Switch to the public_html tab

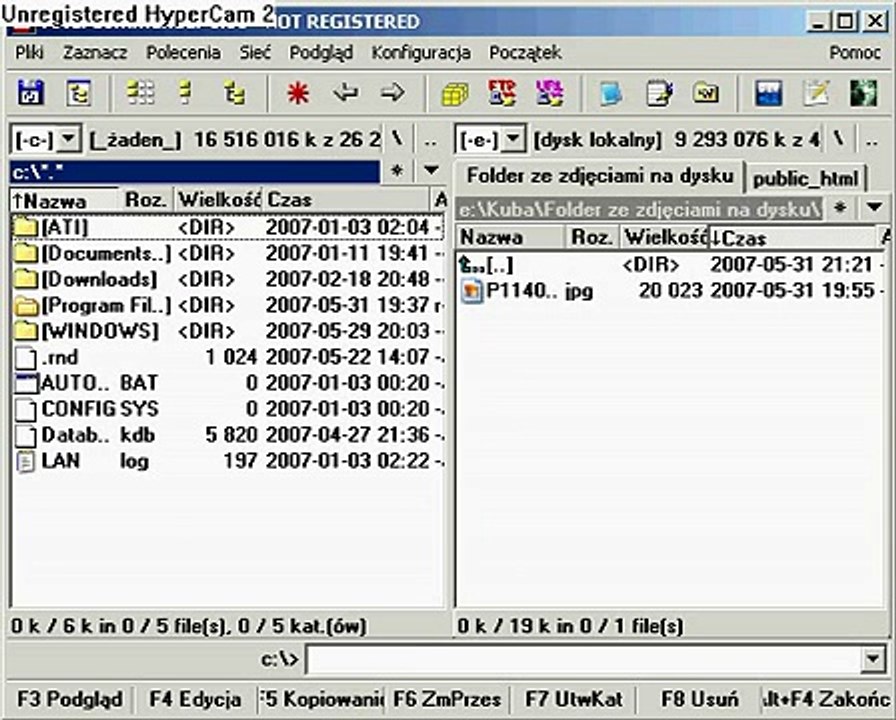806,179
